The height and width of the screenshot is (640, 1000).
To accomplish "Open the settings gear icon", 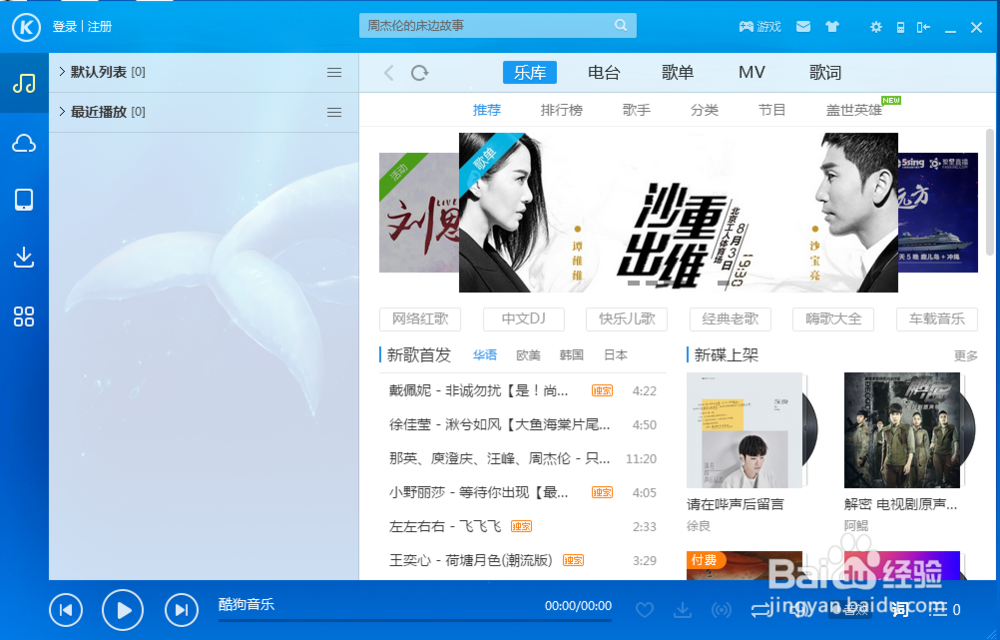I will click(x=876, y=27).
